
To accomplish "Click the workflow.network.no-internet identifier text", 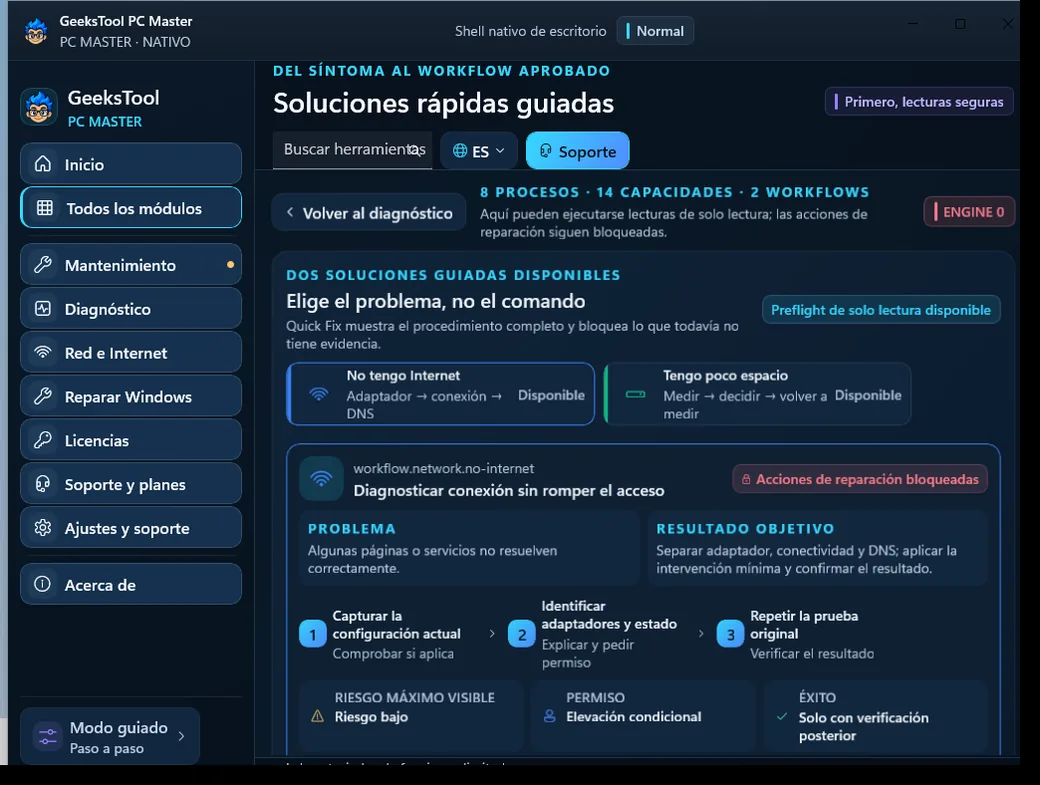I will tap(444, 468).
